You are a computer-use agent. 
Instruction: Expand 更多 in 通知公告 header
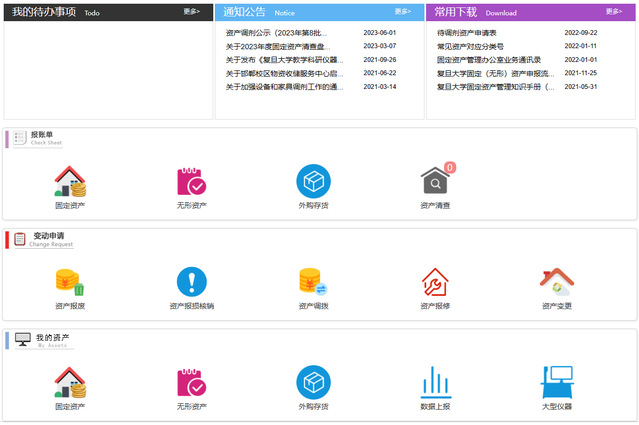click(403, 12)
